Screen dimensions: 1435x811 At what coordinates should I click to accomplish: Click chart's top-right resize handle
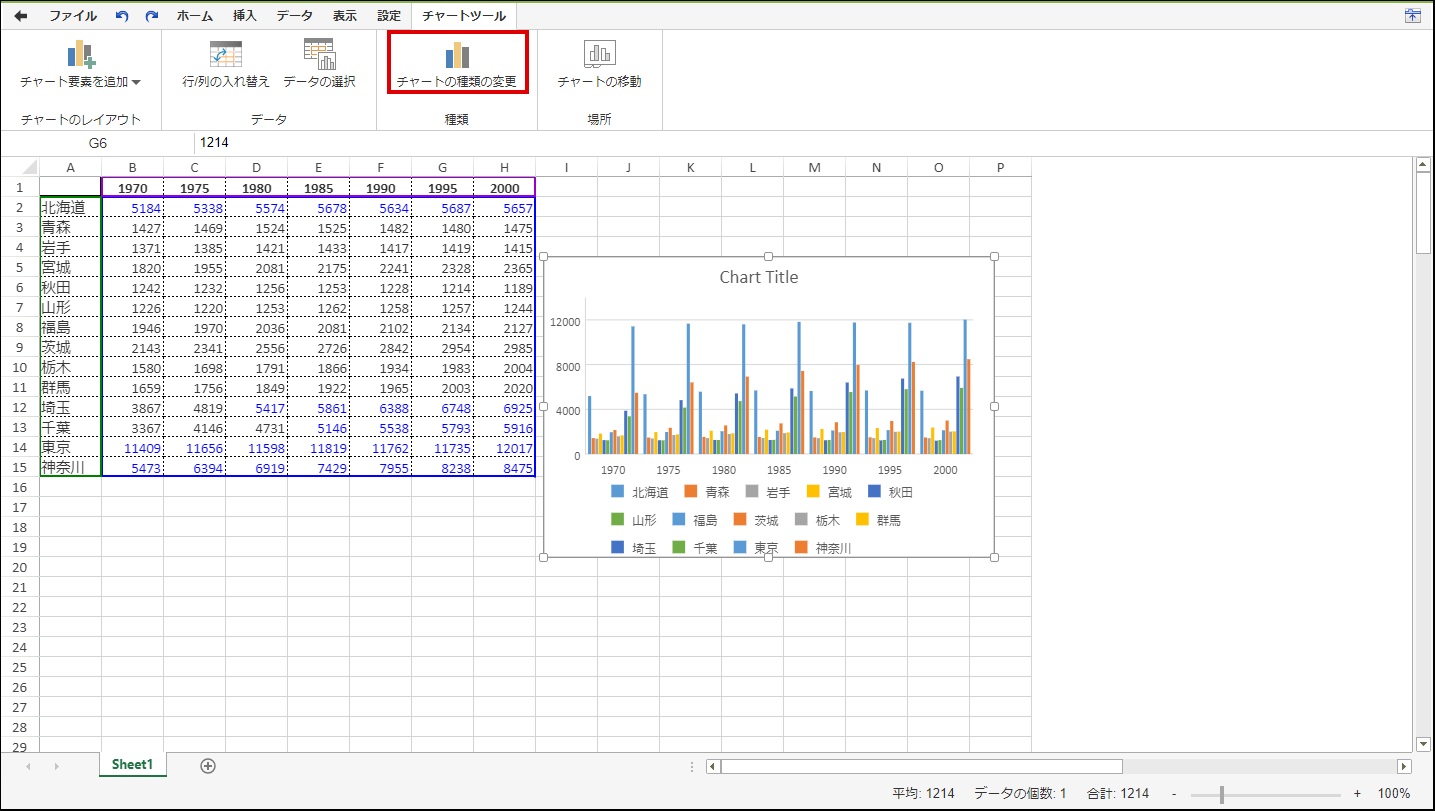(x=994, y=257)
